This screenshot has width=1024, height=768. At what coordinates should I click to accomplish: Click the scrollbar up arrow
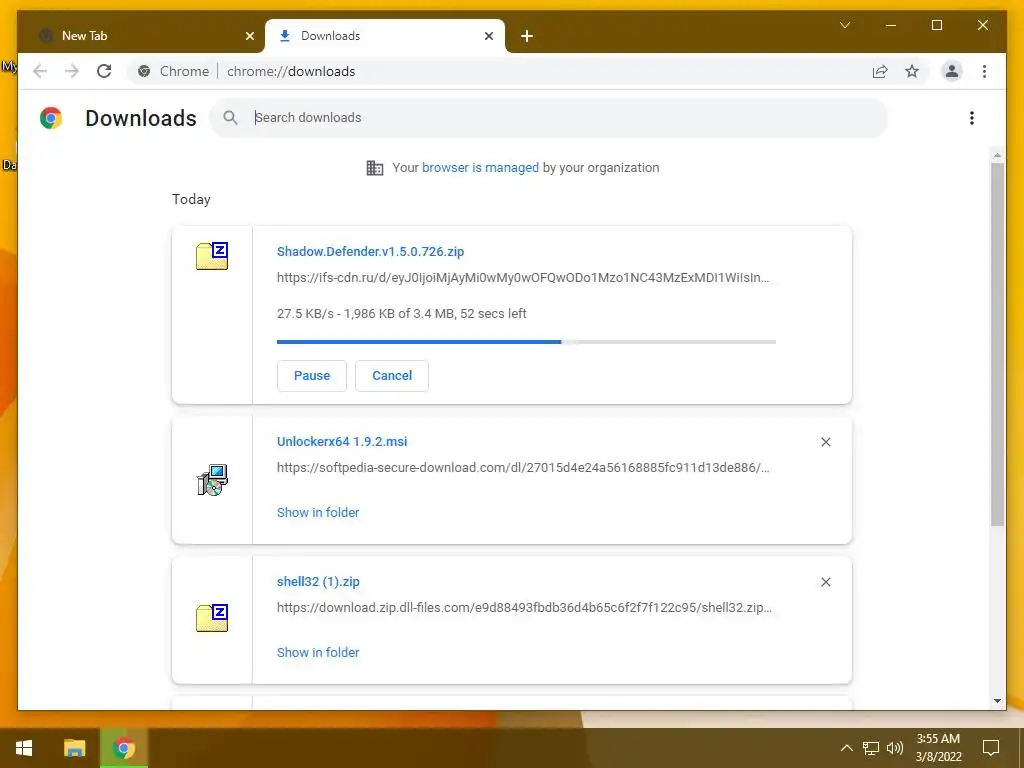click(x=997, y=155)
